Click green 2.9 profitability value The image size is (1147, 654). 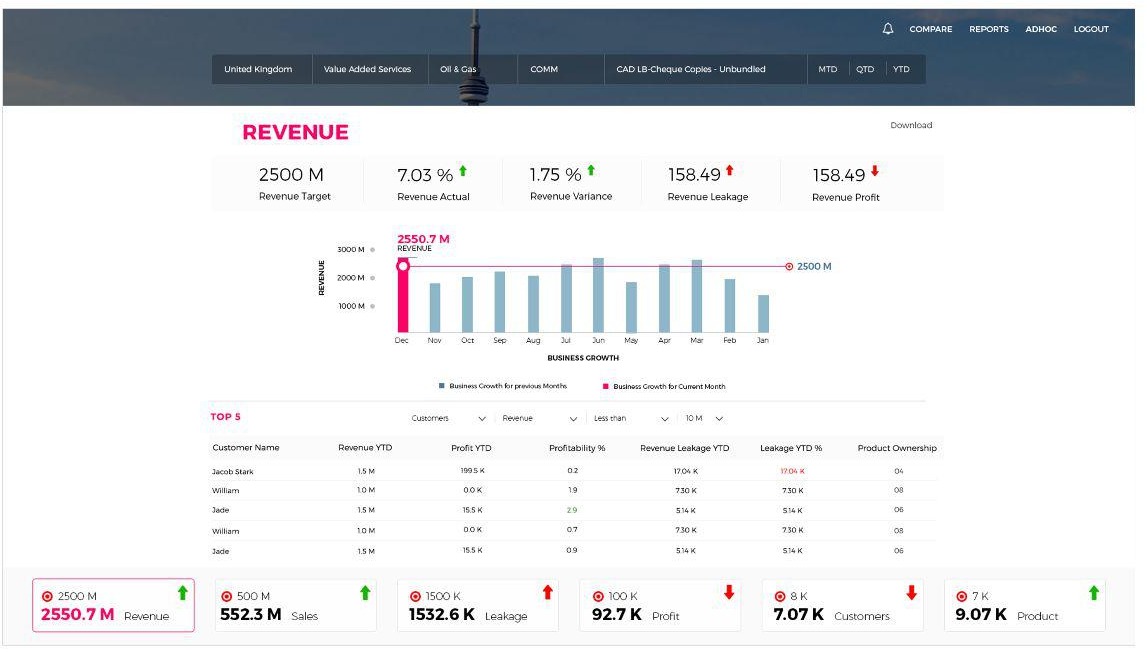pyautogui.click(x=572, y=511)
